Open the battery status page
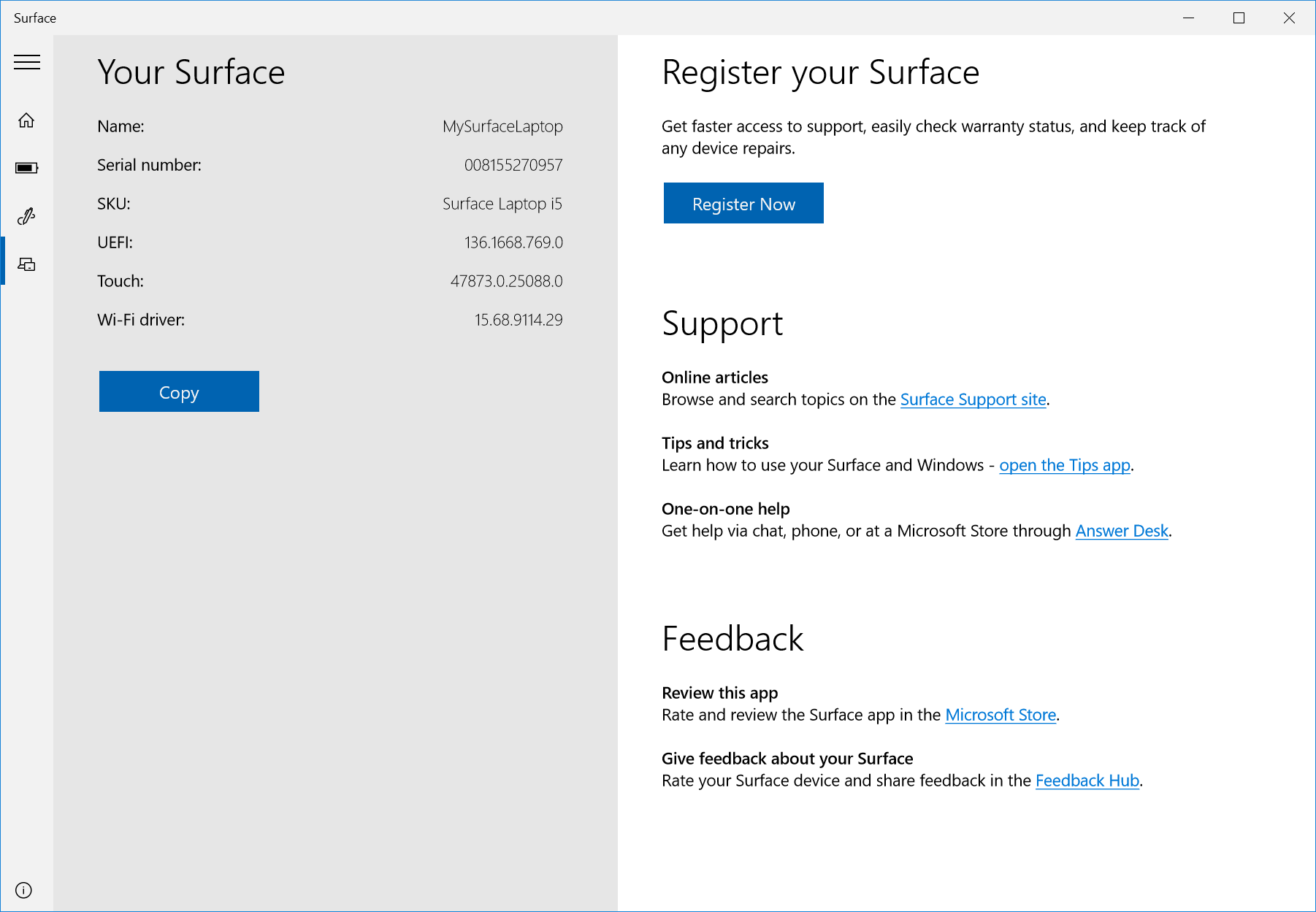Image resolution: width=1316 pixels, height=912 pixels. 27,168
